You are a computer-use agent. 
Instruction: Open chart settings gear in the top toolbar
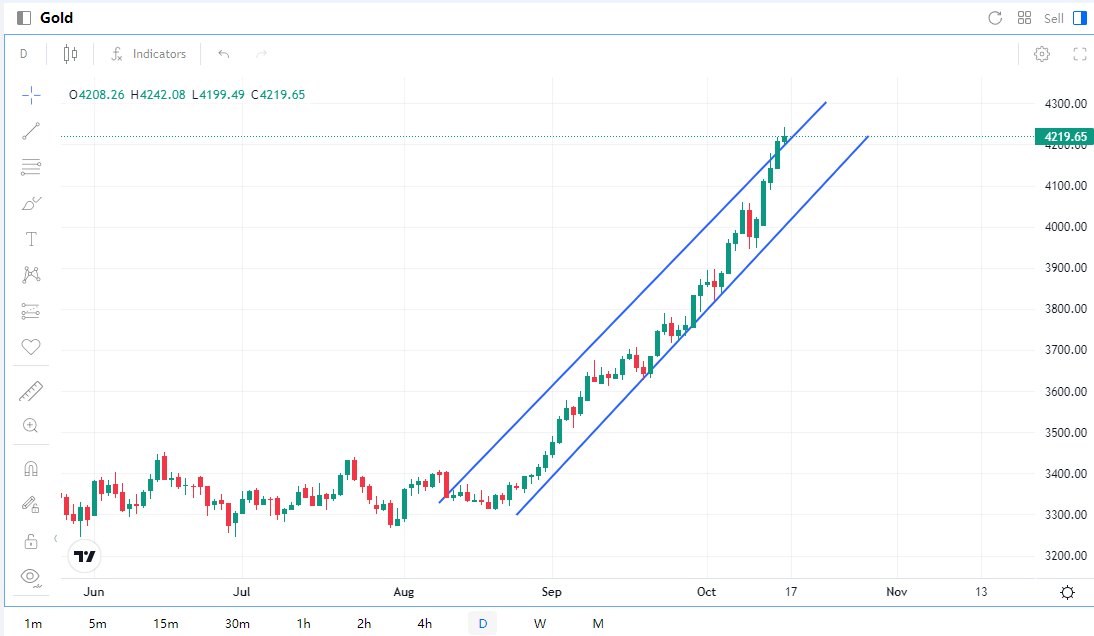coord(1042,54)
